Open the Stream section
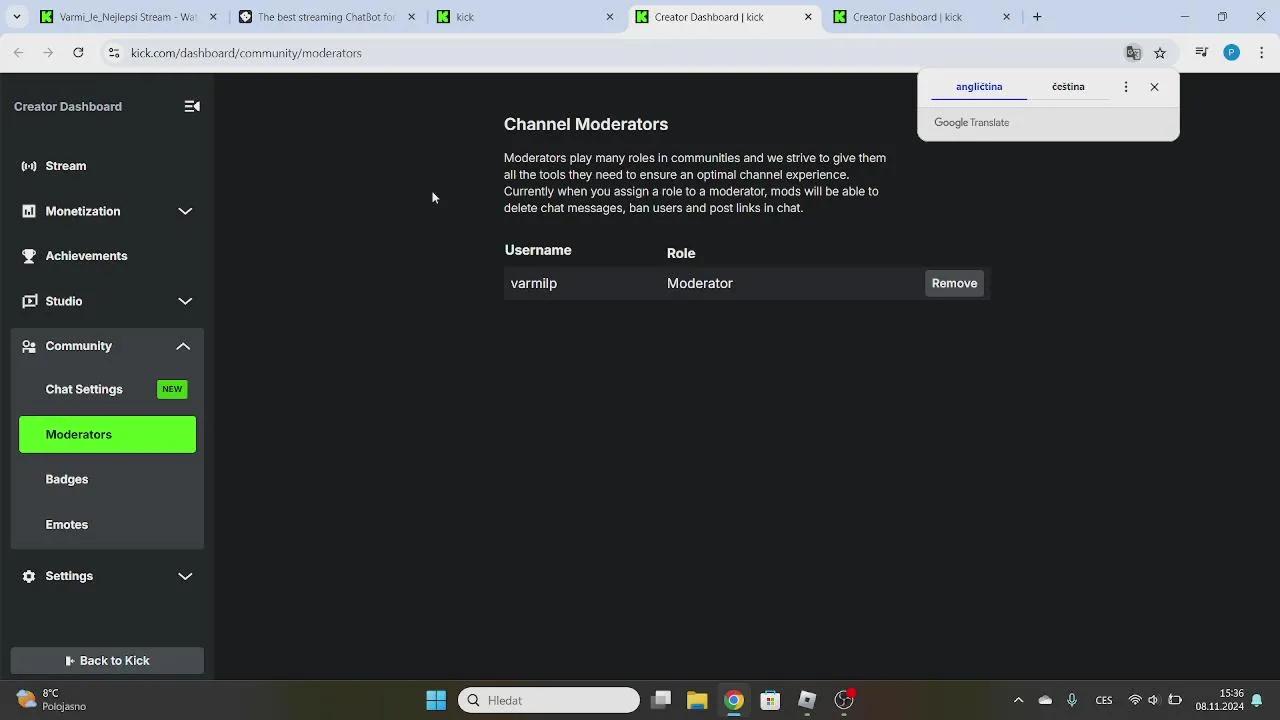 (x=66, y=166)
